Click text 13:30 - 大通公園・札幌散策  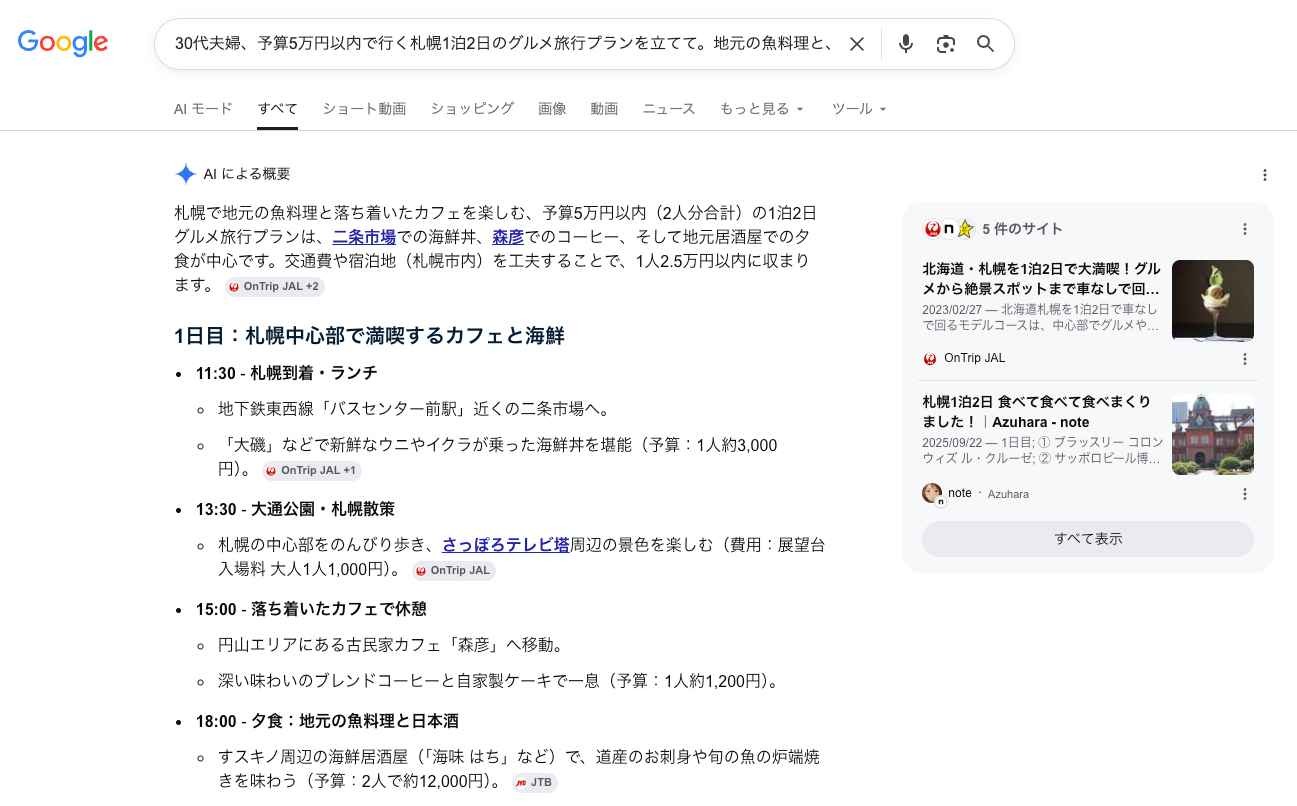click(x=295, y=509)
